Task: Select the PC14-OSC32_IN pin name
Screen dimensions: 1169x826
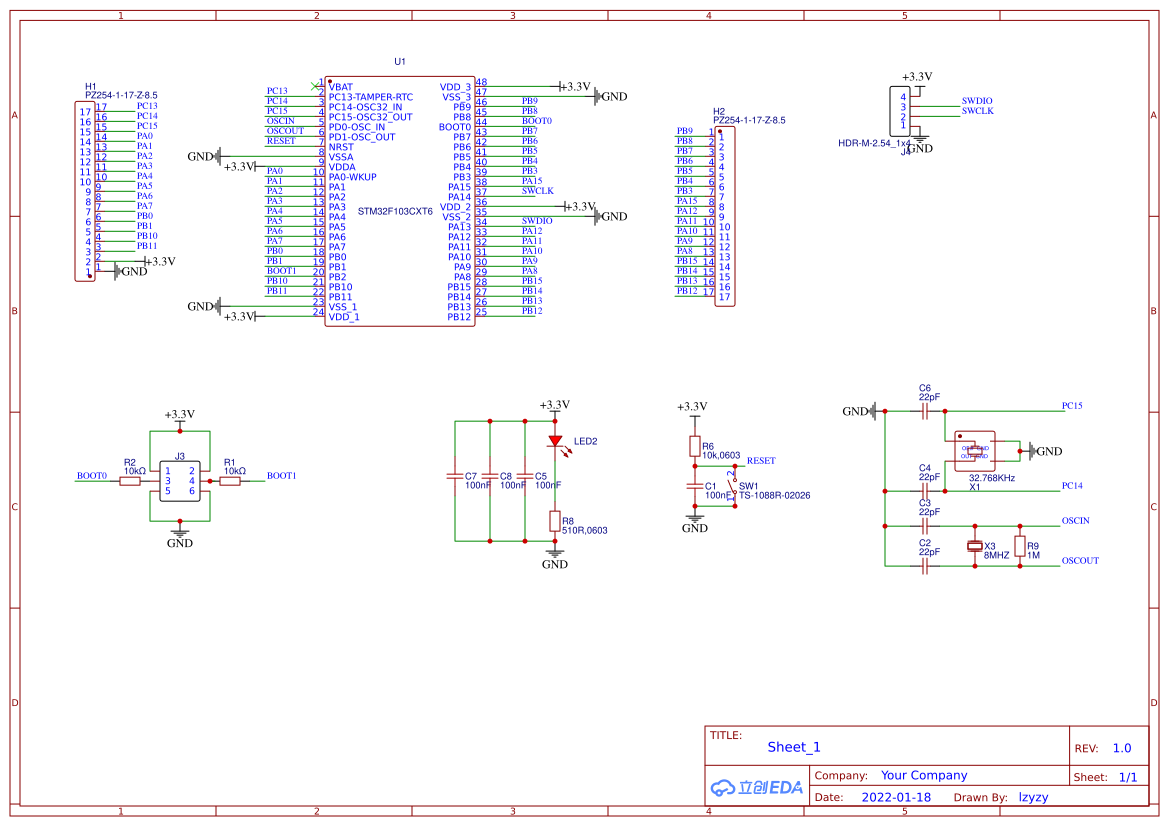Action: tap(365, 107)
